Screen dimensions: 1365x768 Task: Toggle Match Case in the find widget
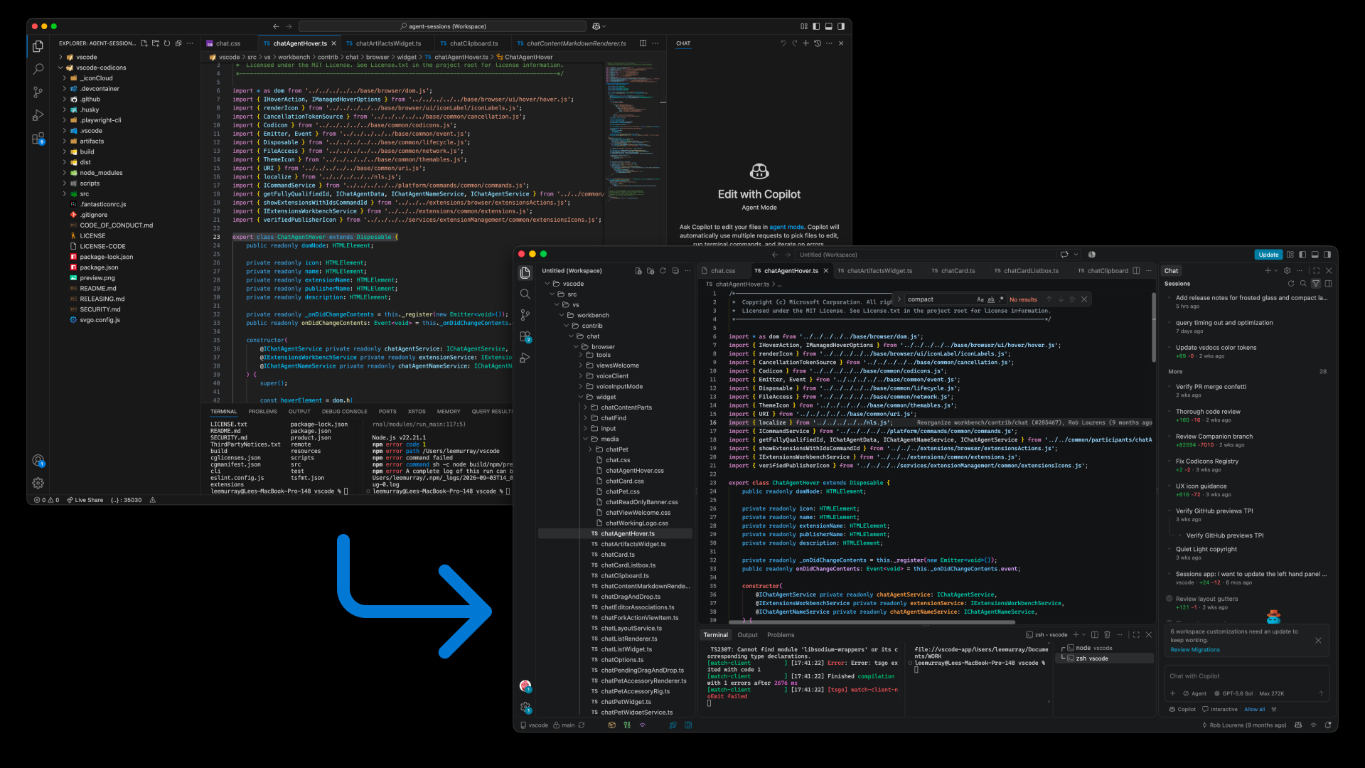tap(980, 299)
